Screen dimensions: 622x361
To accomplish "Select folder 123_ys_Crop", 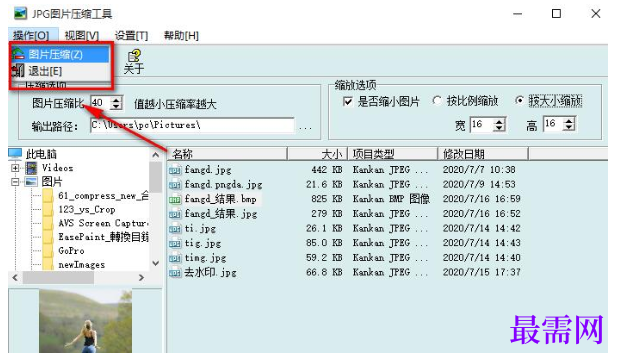I will pos(87,209).
